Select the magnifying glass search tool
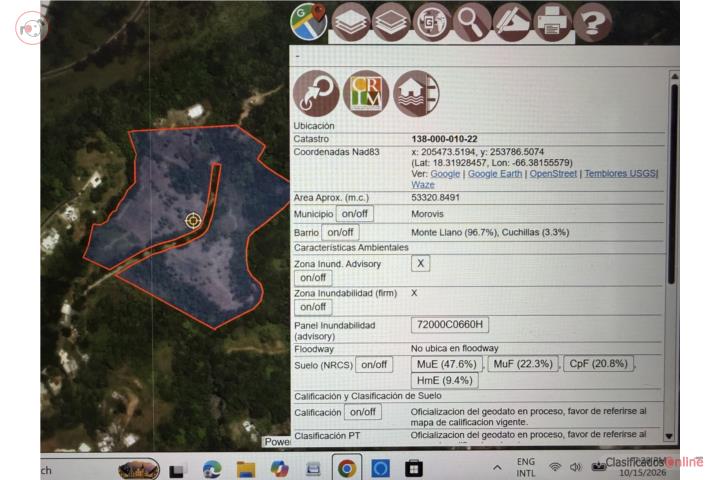Image resolution: width=720 pixels, height=480 pixels. tap(472, 22)
